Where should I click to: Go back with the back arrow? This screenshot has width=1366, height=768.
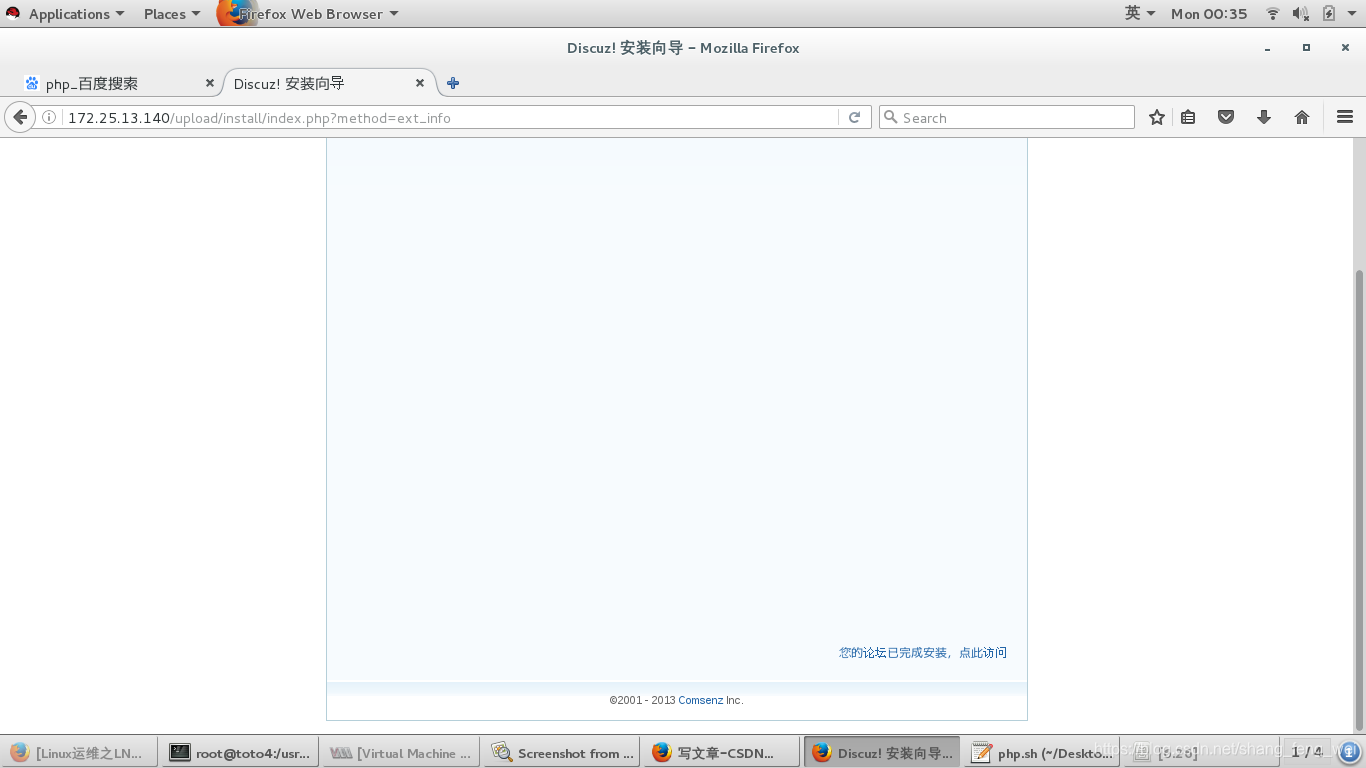[x=20, y=117]
